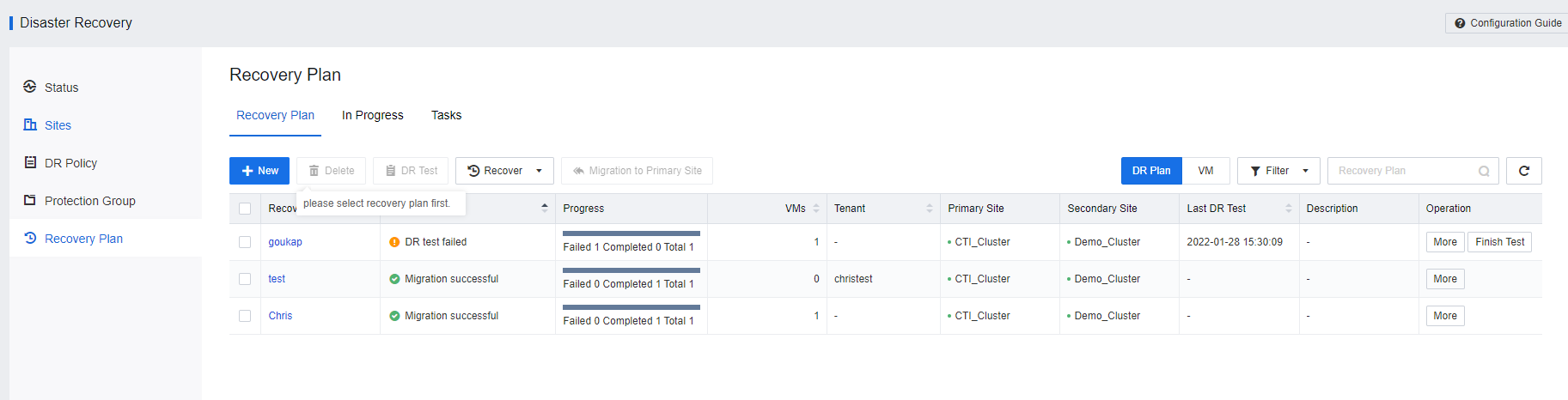
Task: Toggle the select-all header checkbox
Action: [x=245, y=209]
